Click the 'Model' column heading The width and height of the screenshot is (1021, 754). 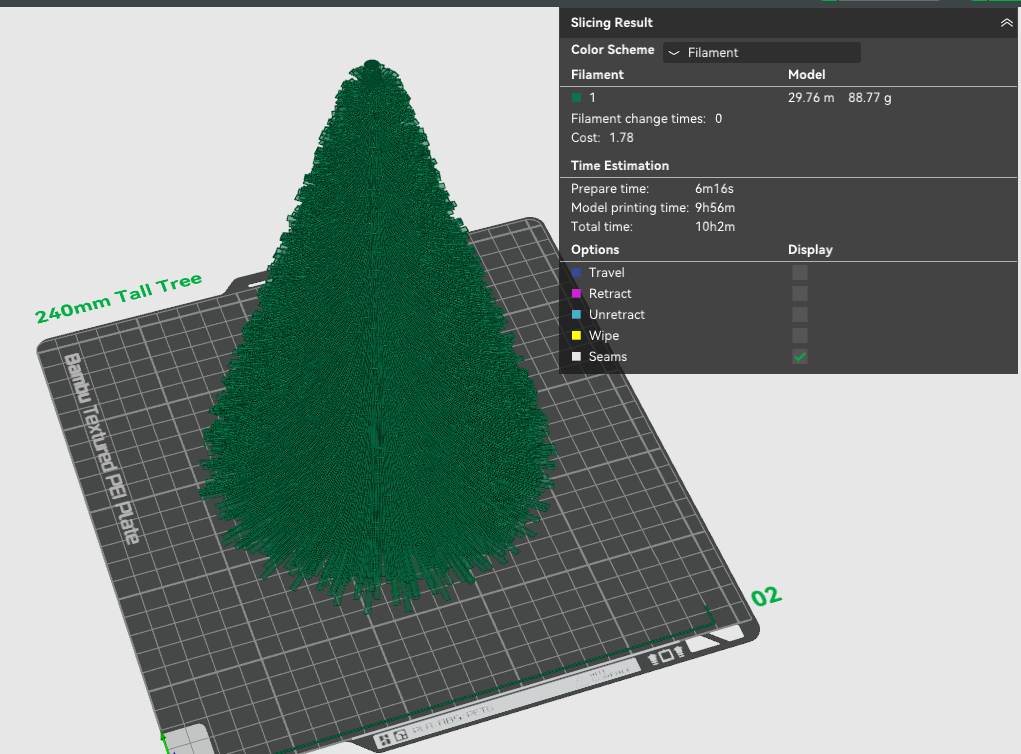807,75
